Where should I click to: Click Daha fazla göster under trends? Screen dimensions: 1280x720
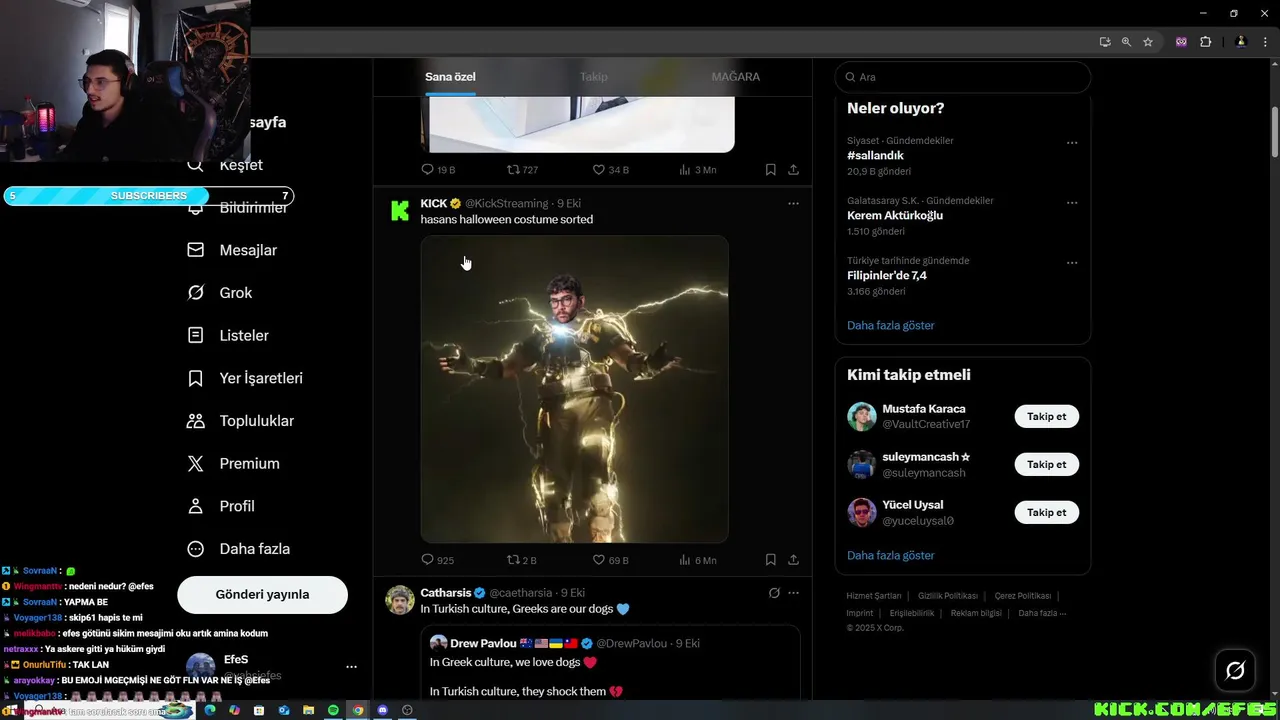891,326
